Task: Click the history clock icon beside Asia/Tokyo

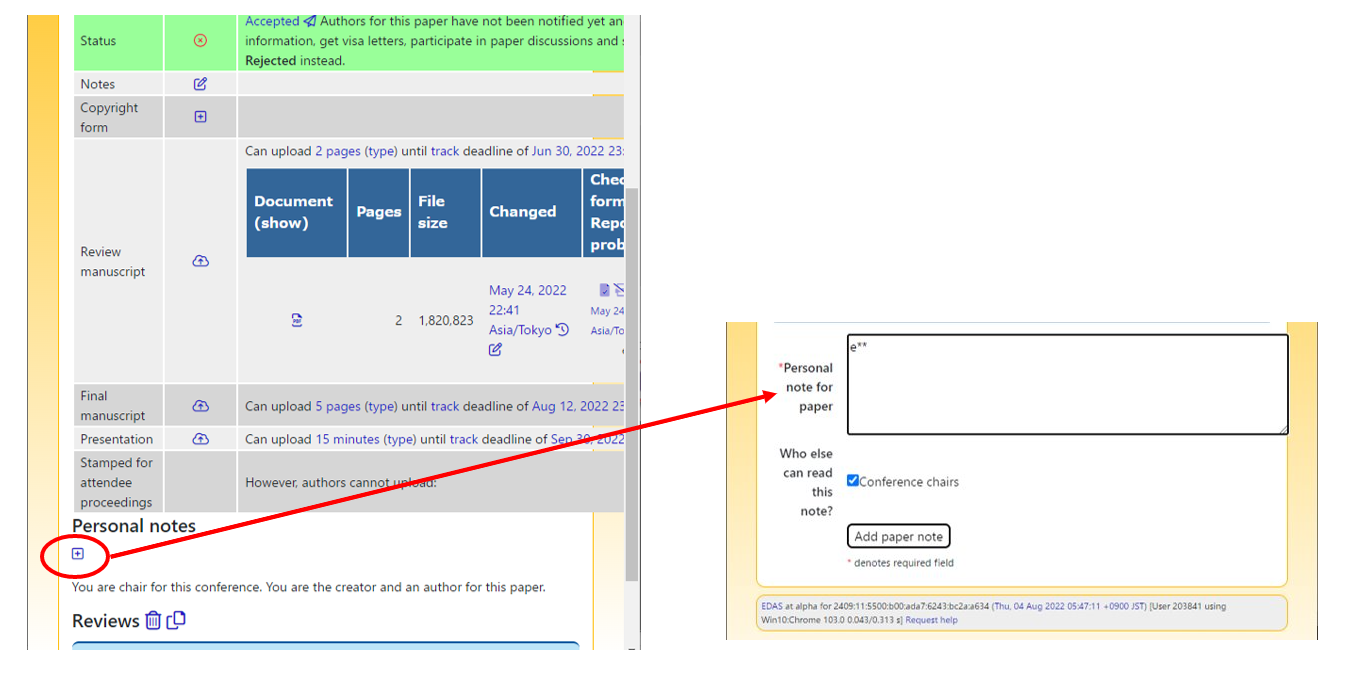Action: pyautogui.click(x=562, y=329)
